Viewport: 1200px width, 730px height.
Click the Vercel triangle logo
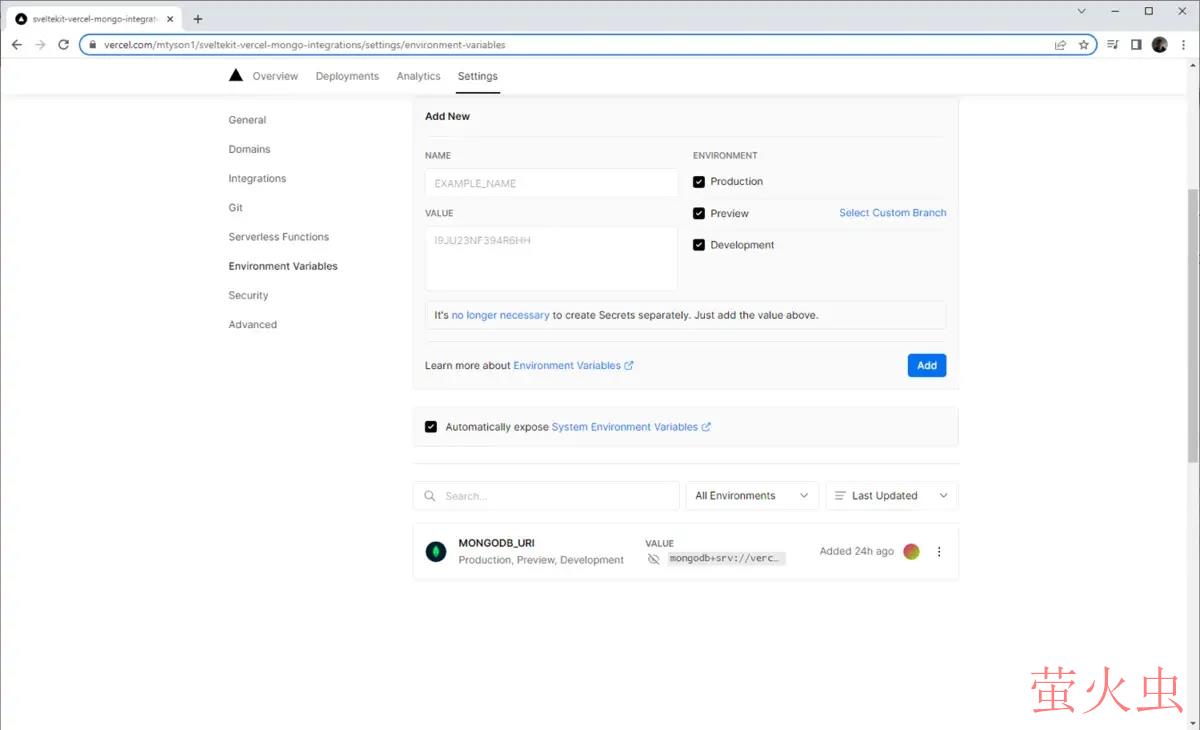[235, 76]
